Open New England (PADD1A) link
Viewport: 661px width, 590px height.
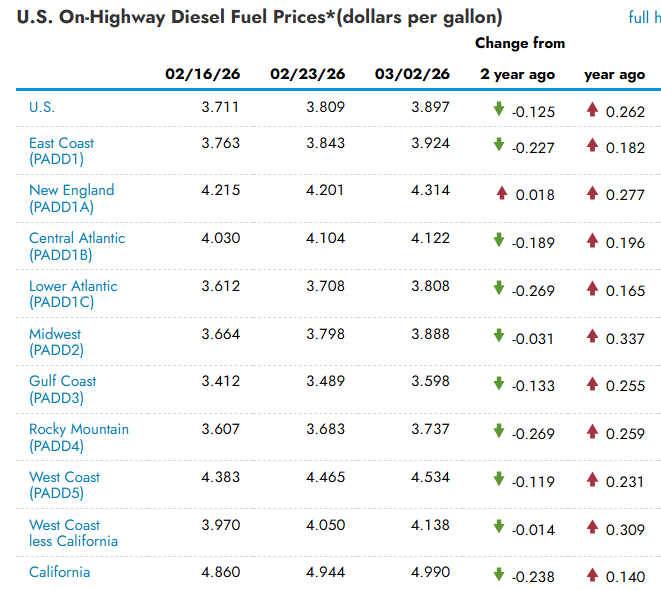tap(71, 198)
